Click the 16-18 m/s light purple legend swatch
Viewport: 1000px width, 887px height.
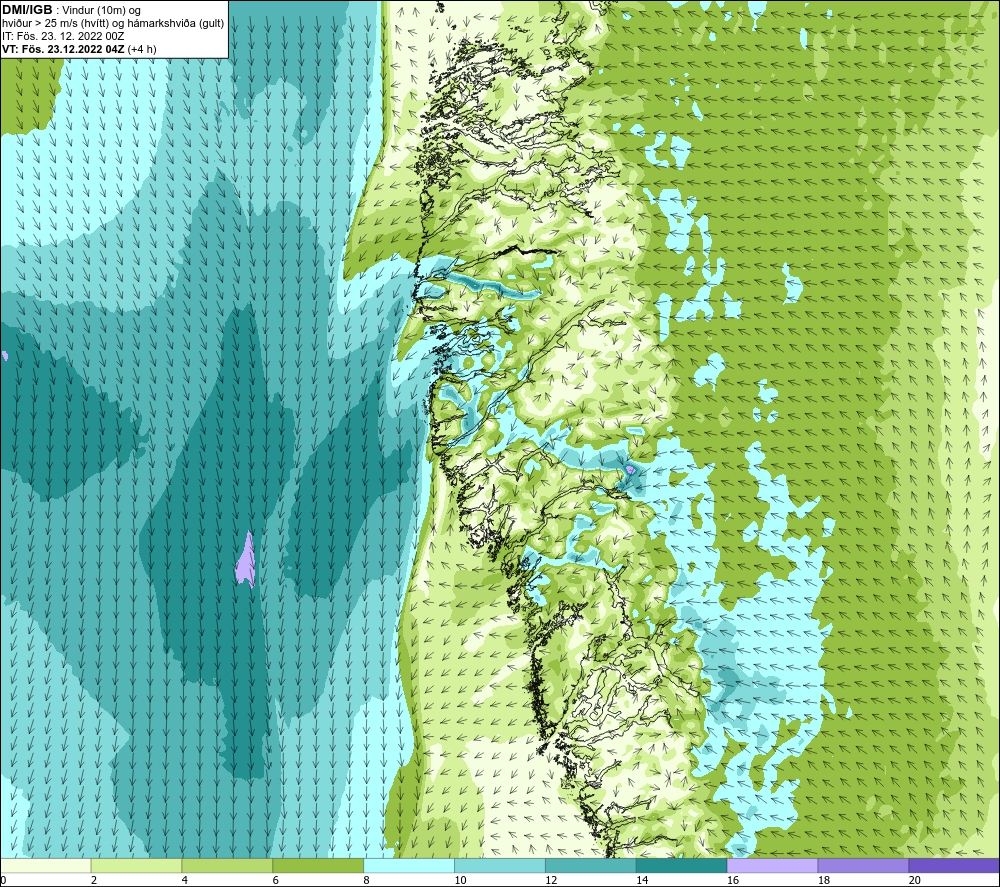(x=772, y=865)
